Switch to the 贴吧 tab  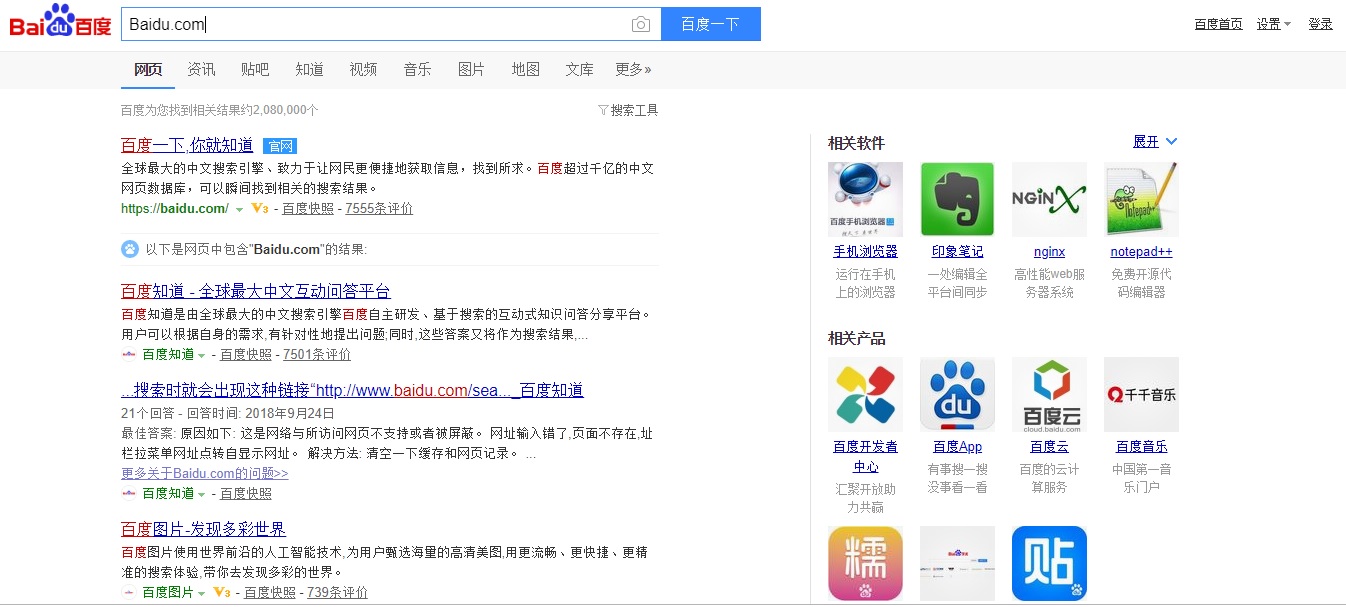pos(255,69)
